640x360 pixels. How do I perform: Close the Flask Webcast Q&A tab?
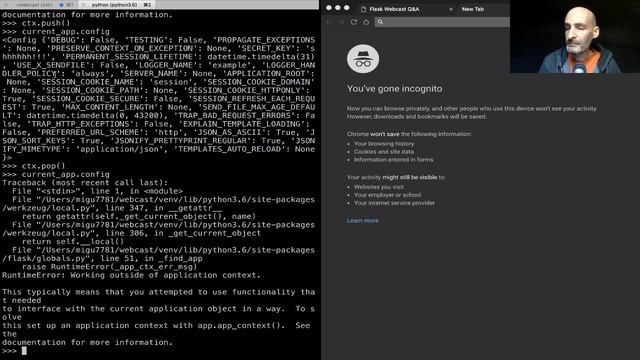coord(451,9)
